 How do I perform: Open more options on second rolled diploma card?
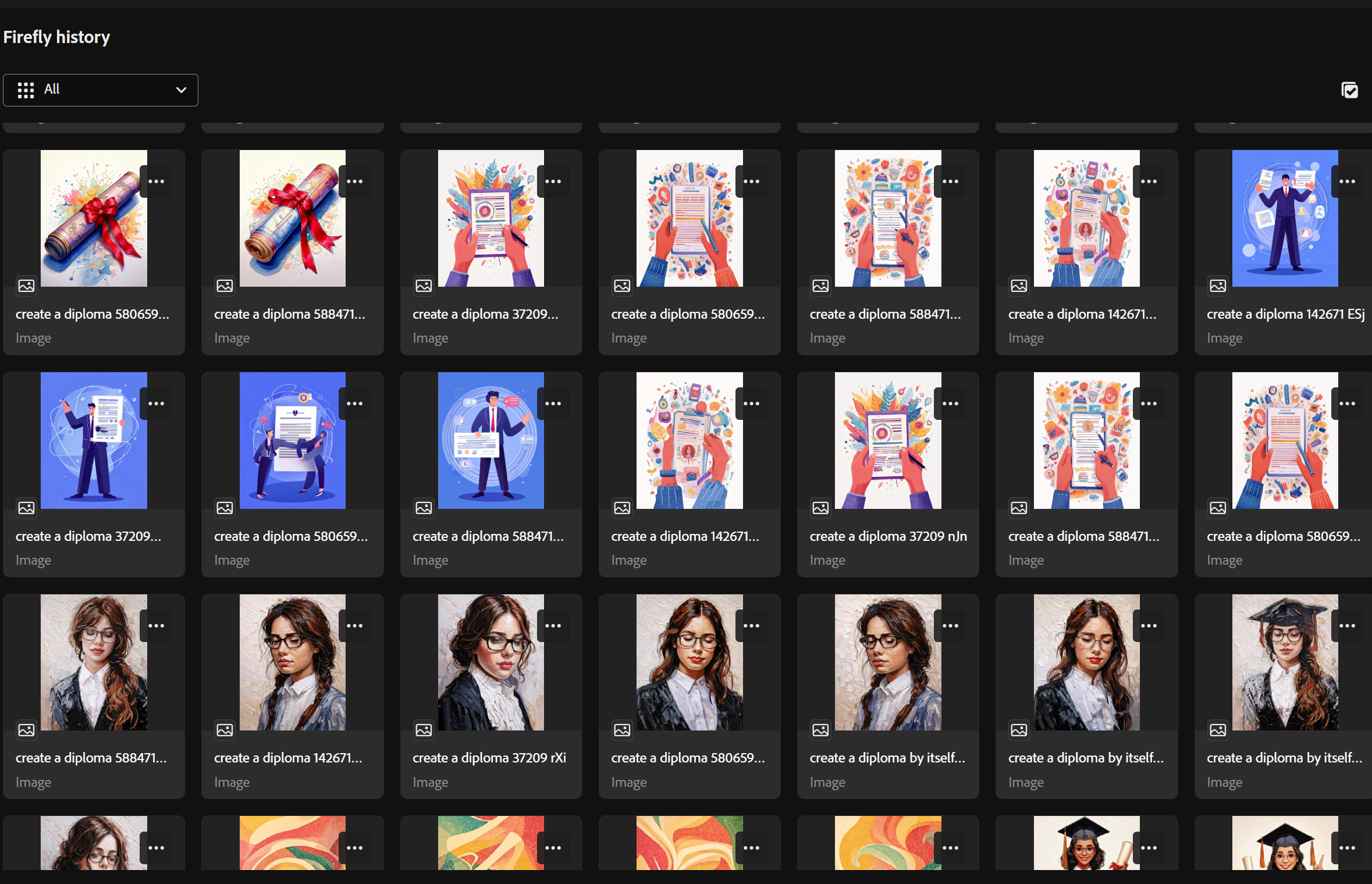point(354,181)
